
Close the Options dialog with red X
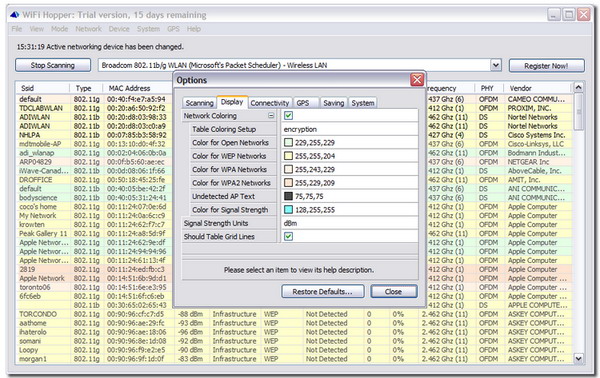(417, 80)
